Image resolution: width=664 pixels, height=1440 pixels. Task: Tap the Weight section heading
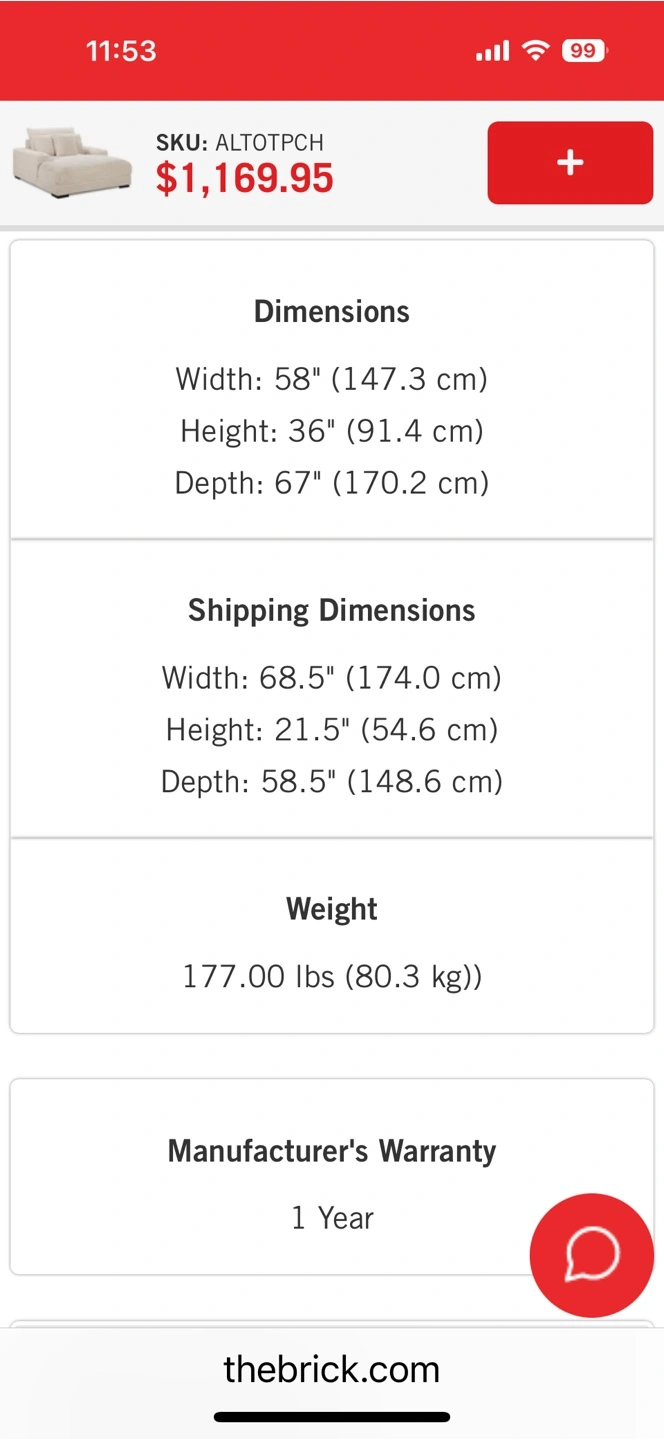(x=332, y=909)
